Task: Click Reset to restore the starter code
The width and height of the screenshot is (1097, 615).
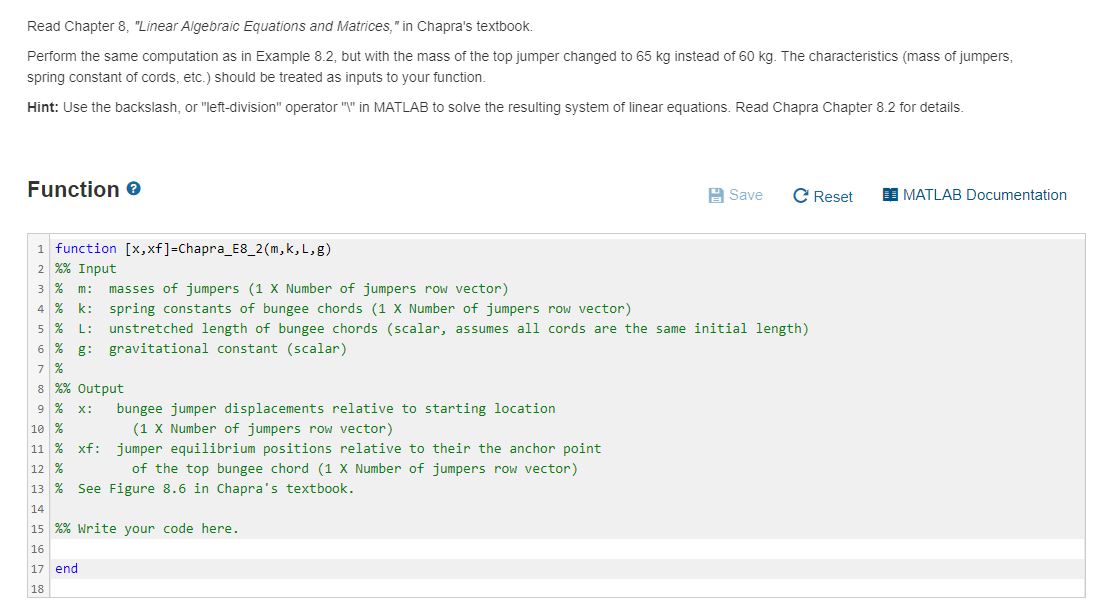Action: pos(831,196)
